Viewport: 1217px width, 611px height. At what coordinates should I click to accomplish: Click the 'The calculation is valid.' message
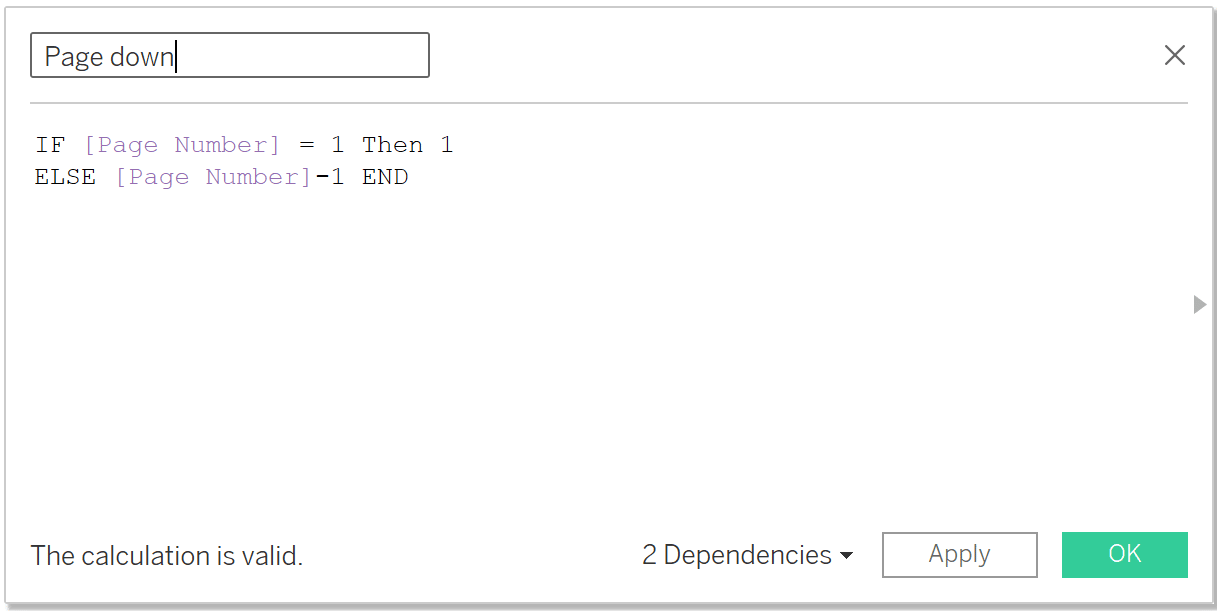pos(167,555)
